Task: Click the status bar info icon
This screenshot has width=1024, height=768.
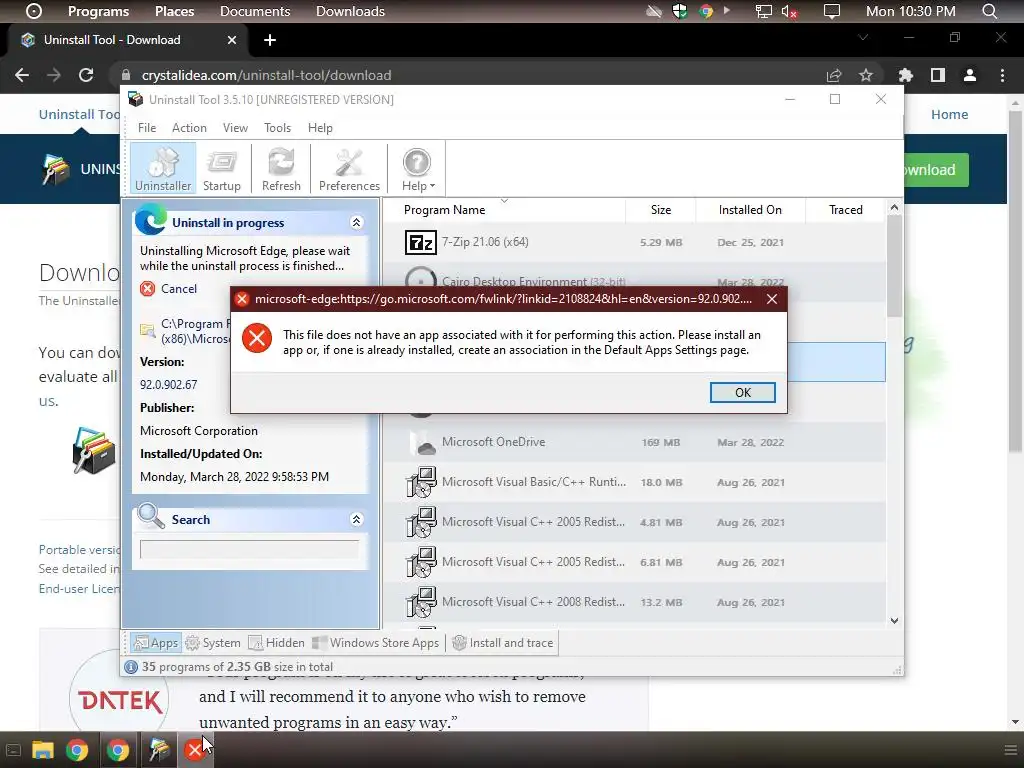Action: pyautogui.click(x=131, y=667)
